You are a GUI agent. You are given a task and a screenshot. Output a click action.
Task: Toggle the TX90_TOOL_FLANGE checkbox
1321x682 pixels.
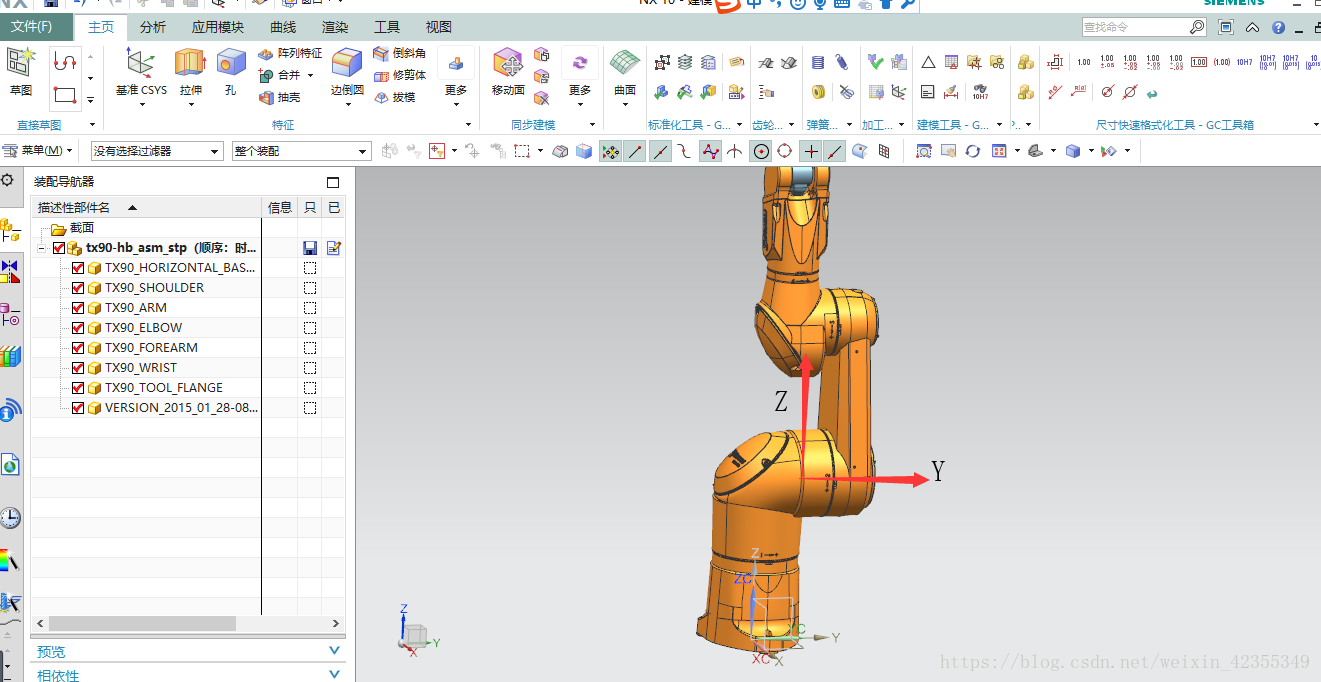click(78, 388)
